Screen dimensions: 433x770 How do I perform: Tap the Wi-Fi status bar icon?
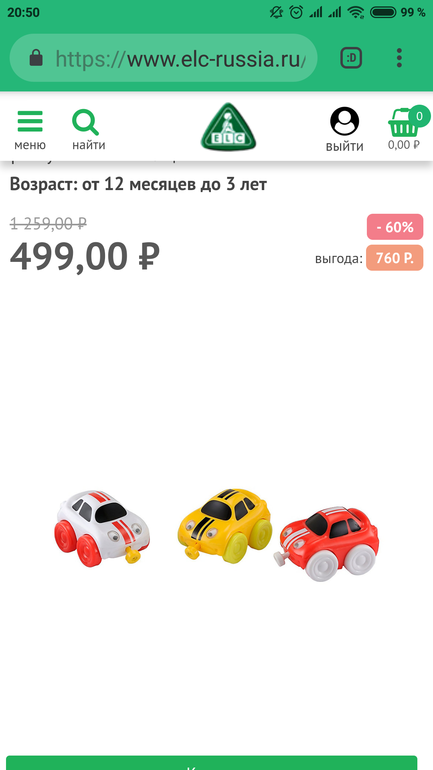point(355,12)
